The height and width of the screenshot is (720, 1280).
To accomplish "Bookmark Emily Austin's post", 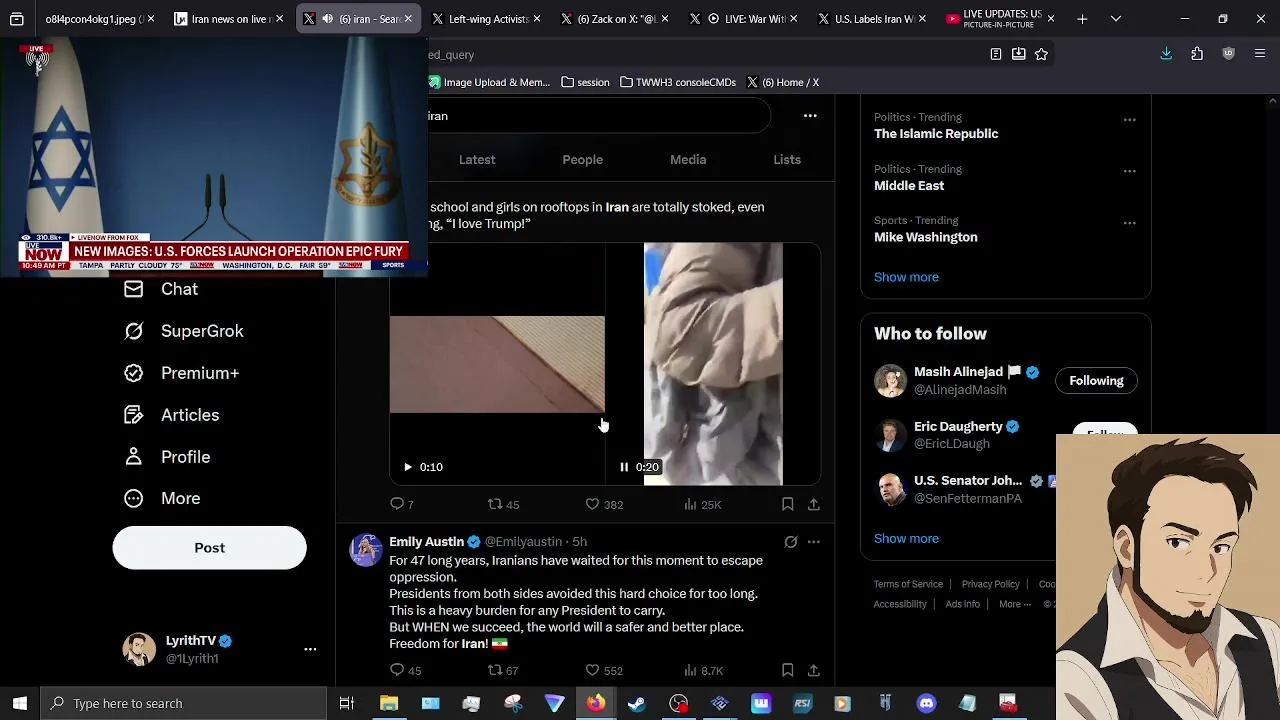I will tap(788, 670).
